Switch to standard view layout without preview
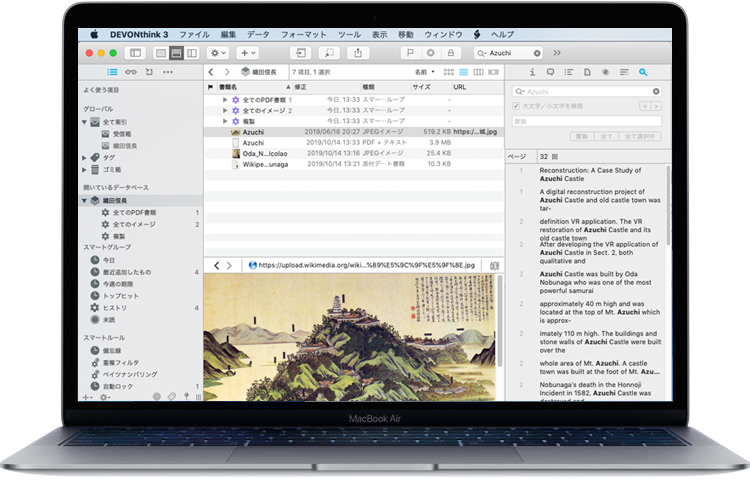The image size is (750, 485). pyautogui.click(x=161, y=53)
